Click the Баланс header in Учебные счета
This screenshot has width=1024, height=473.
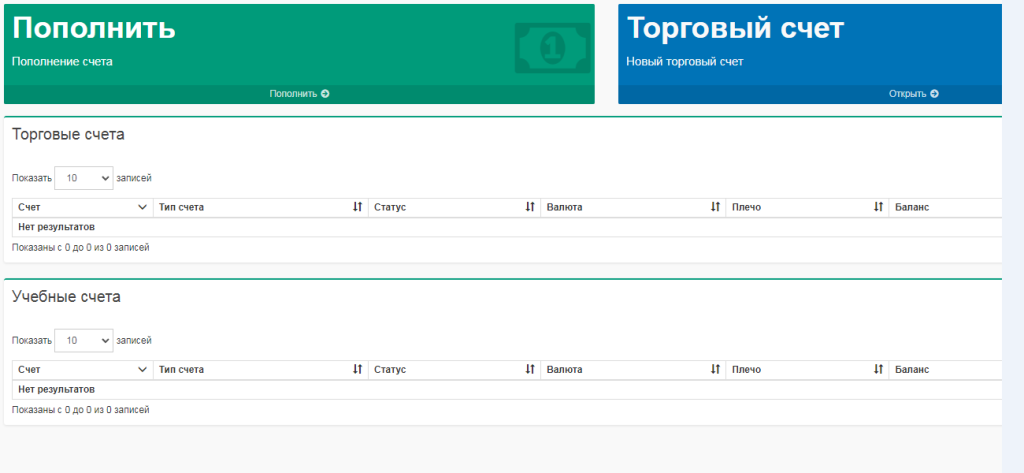(x=912, y=370)
